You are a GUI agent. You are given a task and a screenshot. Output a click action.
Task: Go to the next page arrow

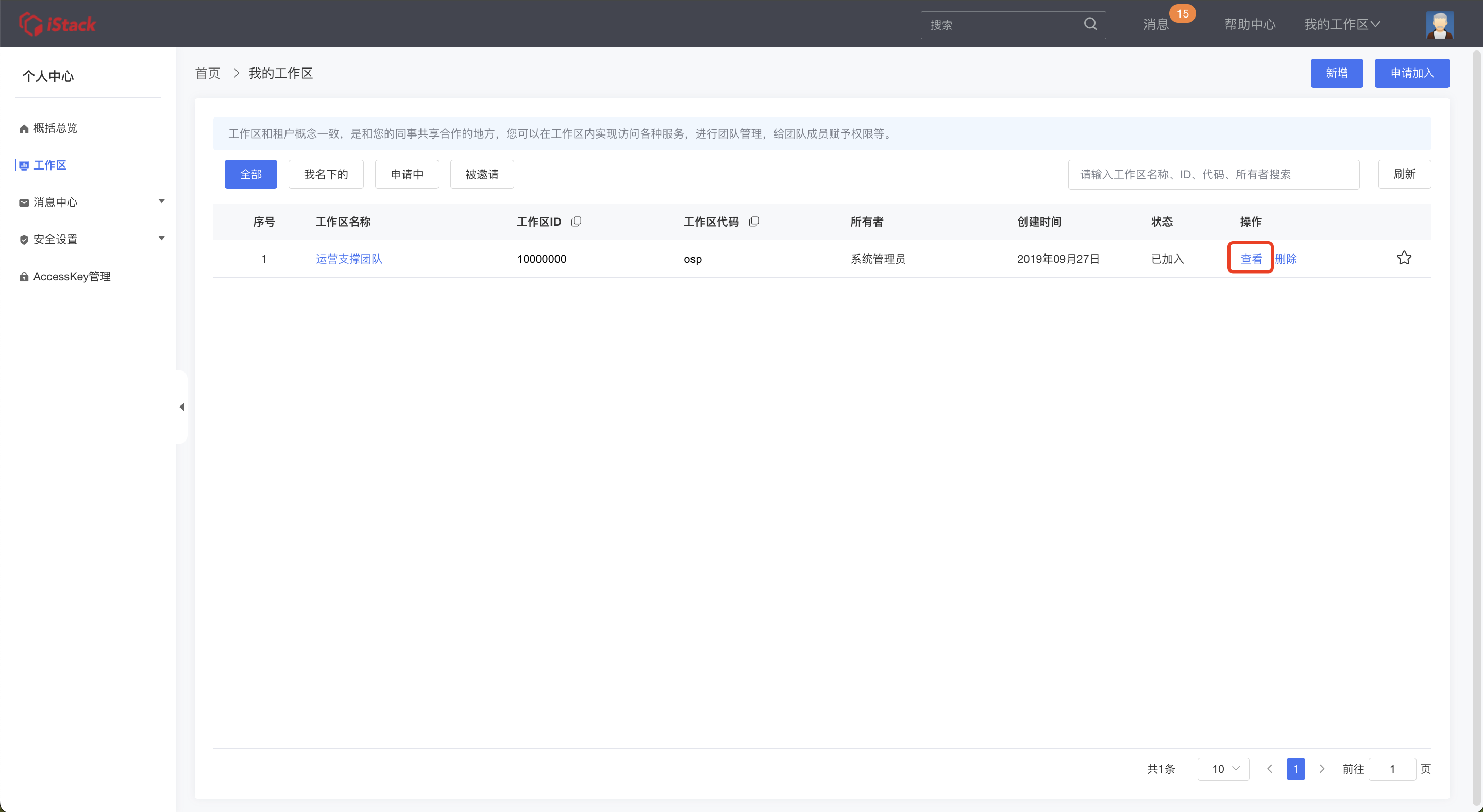[x=1322, y=769]
